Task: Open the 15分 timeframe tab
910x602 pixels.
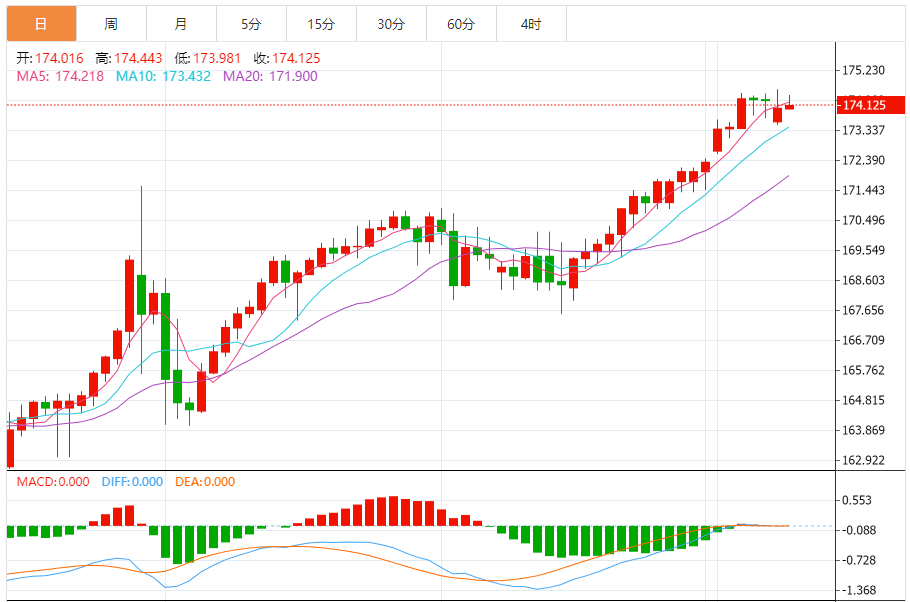Action: pyautogui.click(x=322, y=24)
